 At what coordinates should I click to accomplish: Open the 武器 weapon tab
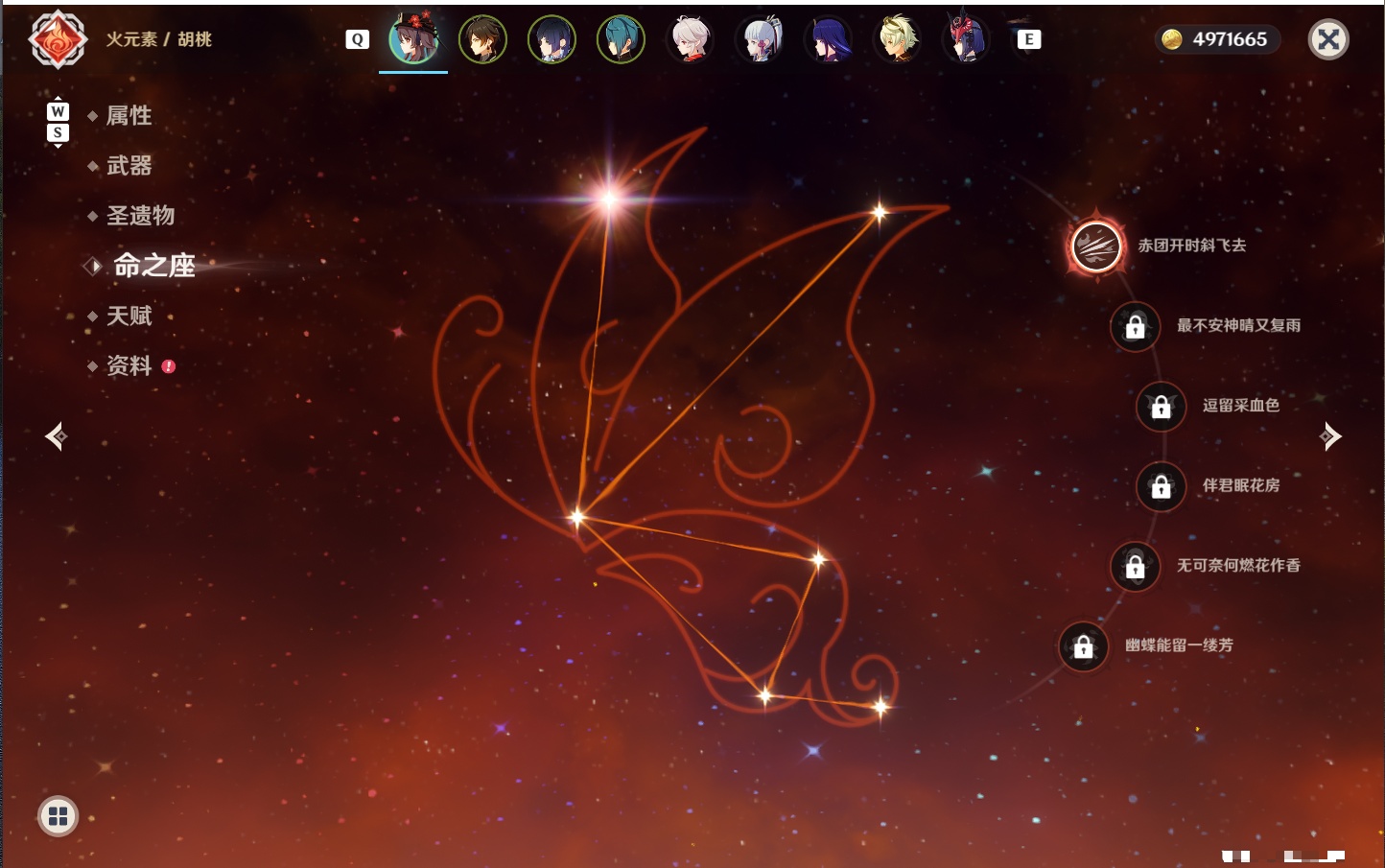click(129, 166)
